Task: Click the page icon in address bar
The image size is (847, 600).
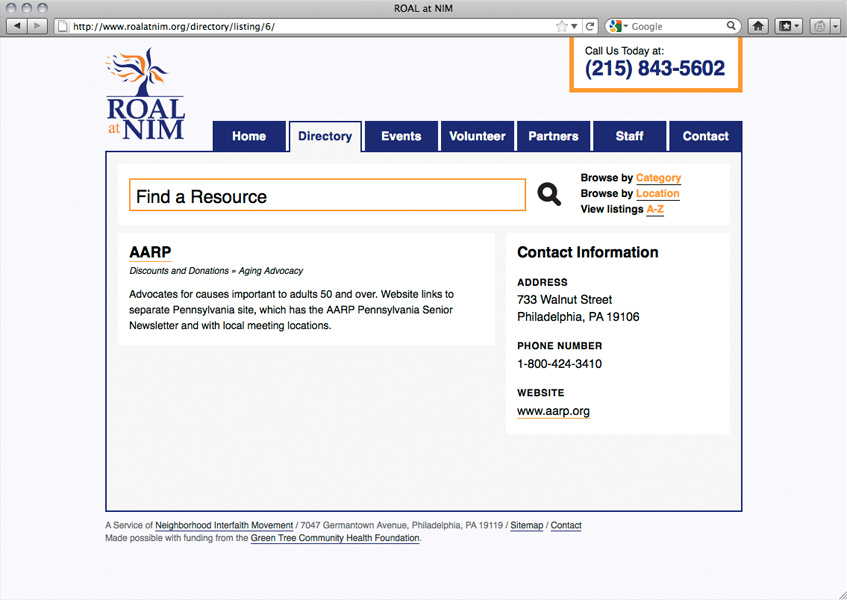Action: coord(63,26)
